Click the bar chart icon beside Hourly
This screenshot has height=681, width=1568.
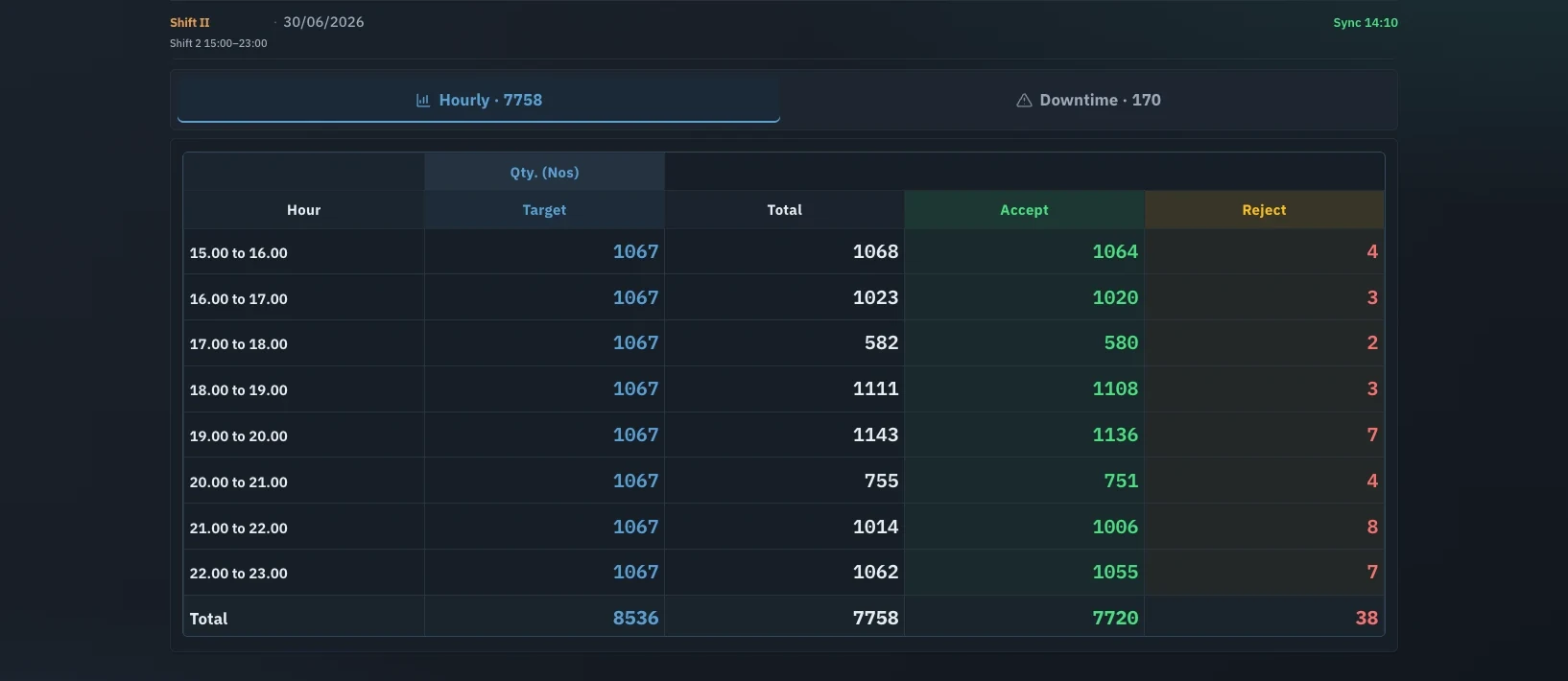[x=423, y=100]
